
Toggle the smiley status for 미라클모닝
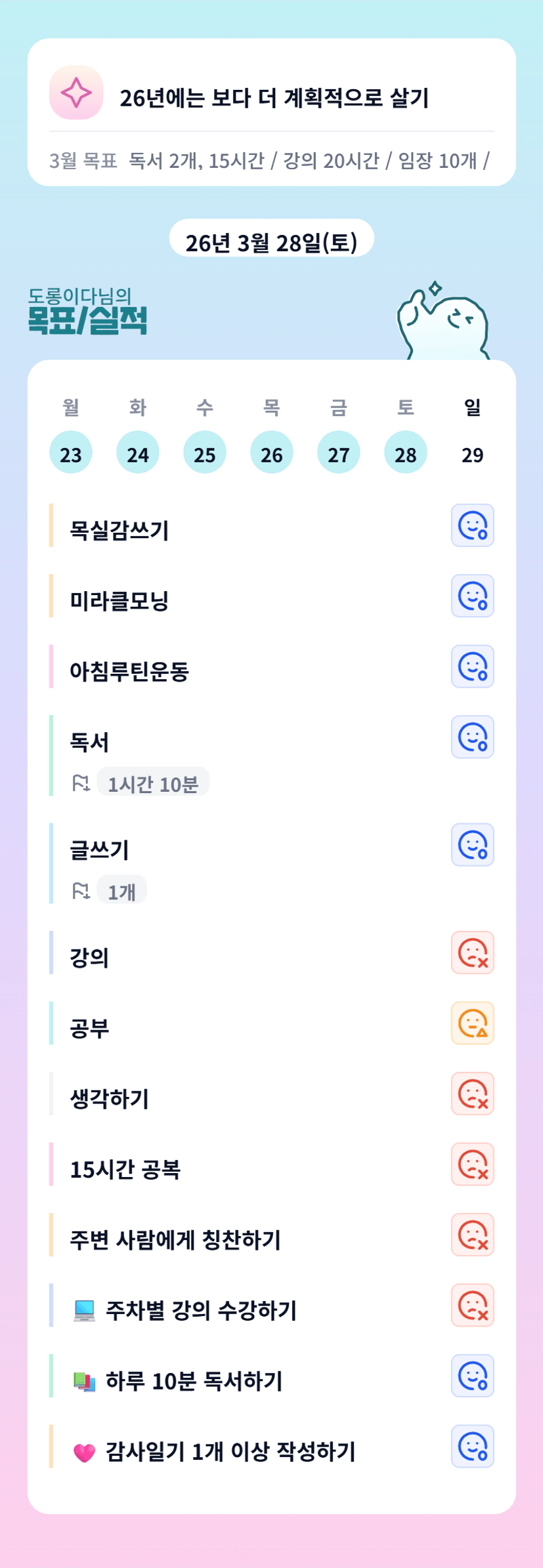click(x=472, y=596)
